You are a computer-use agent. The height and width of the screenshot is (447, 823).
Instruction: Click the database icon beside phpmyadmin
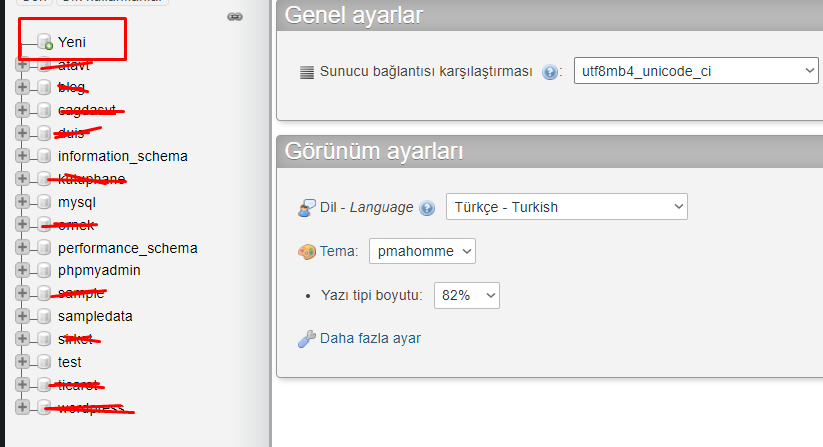pos(44,271)
